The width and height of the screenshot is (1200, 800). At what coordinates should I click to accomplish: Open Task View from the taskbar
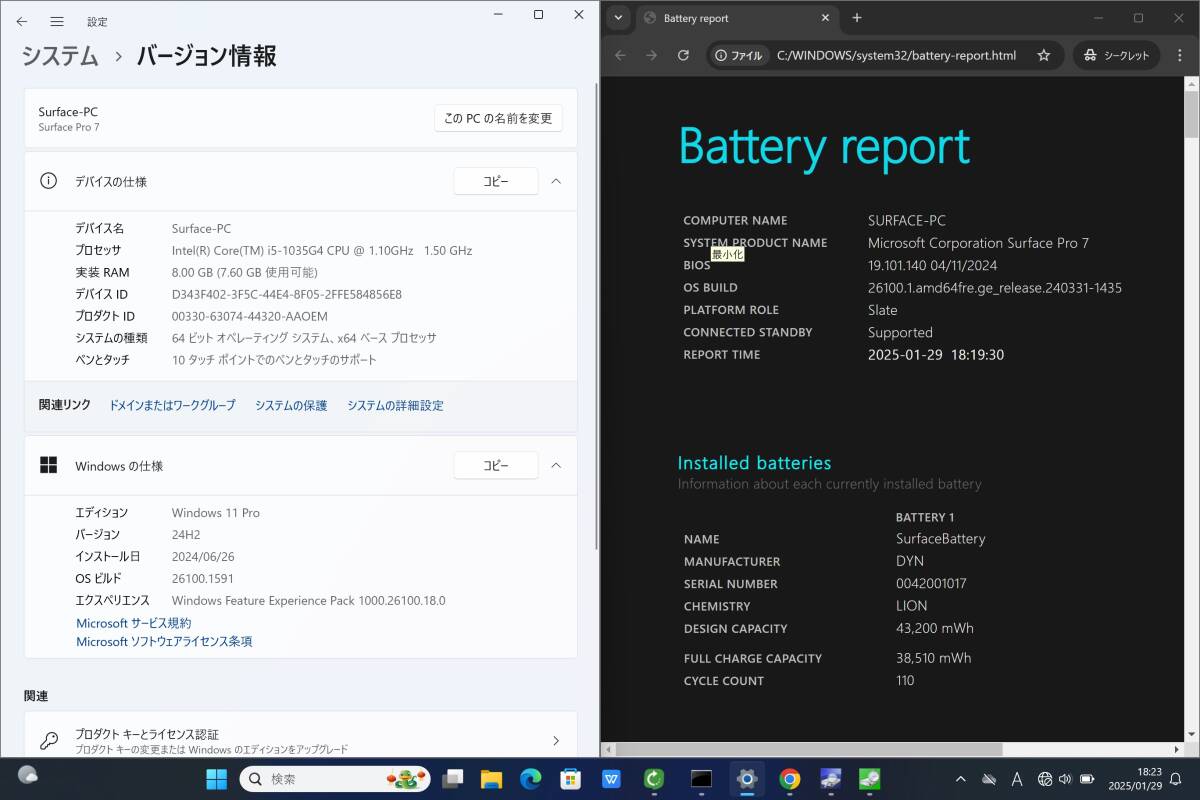point(454,779)
